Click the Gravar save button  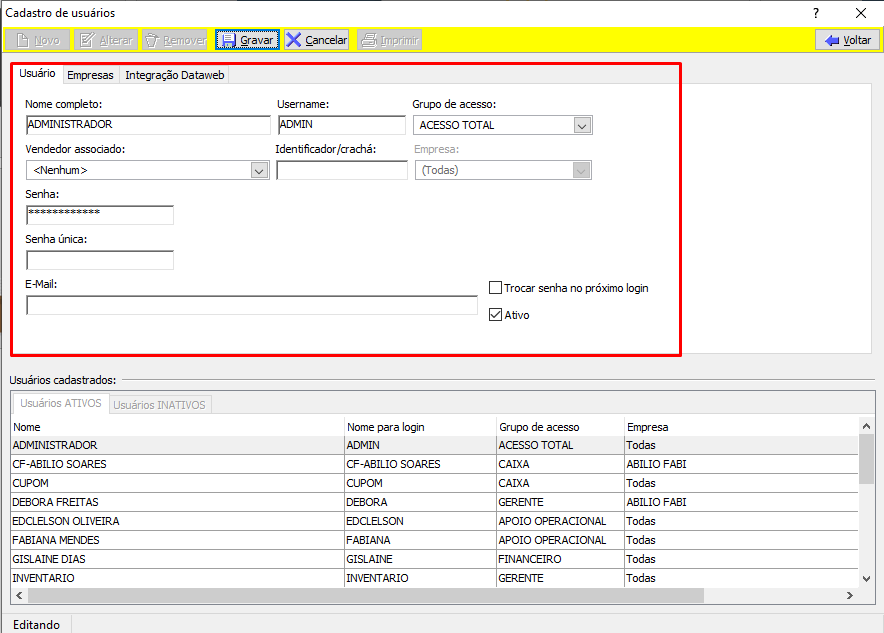click(x=247, y=40)
